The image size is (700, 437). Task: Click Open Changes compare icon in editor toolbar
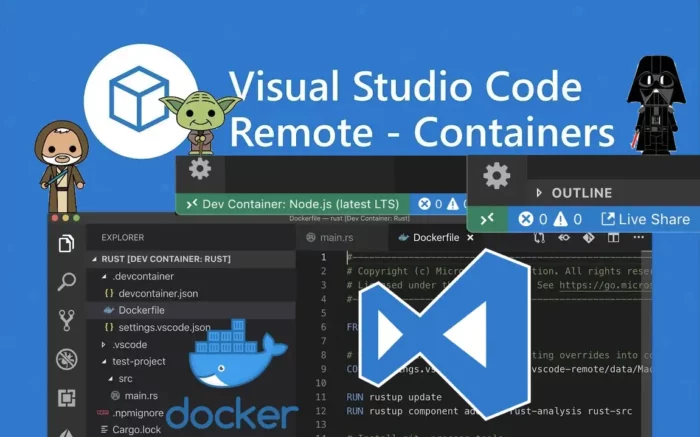pos(539,238)
